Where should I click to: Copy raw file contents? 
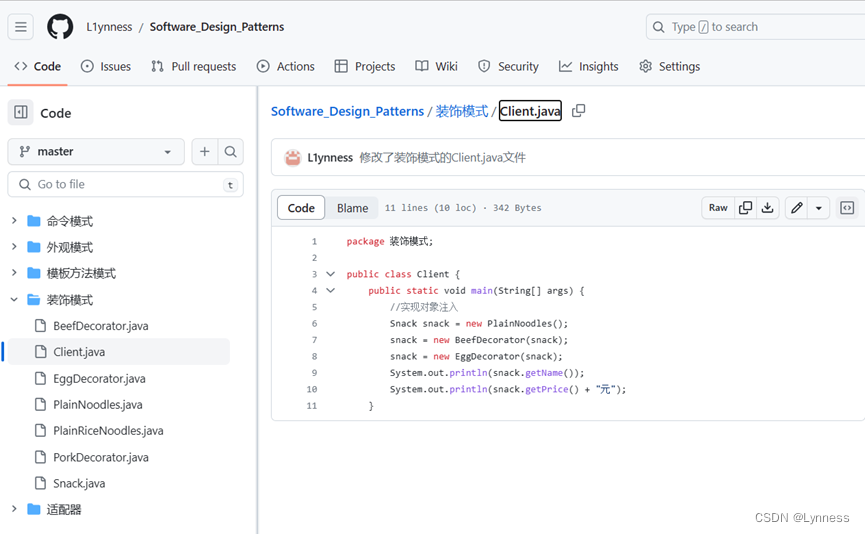click(x=745, y=207)
